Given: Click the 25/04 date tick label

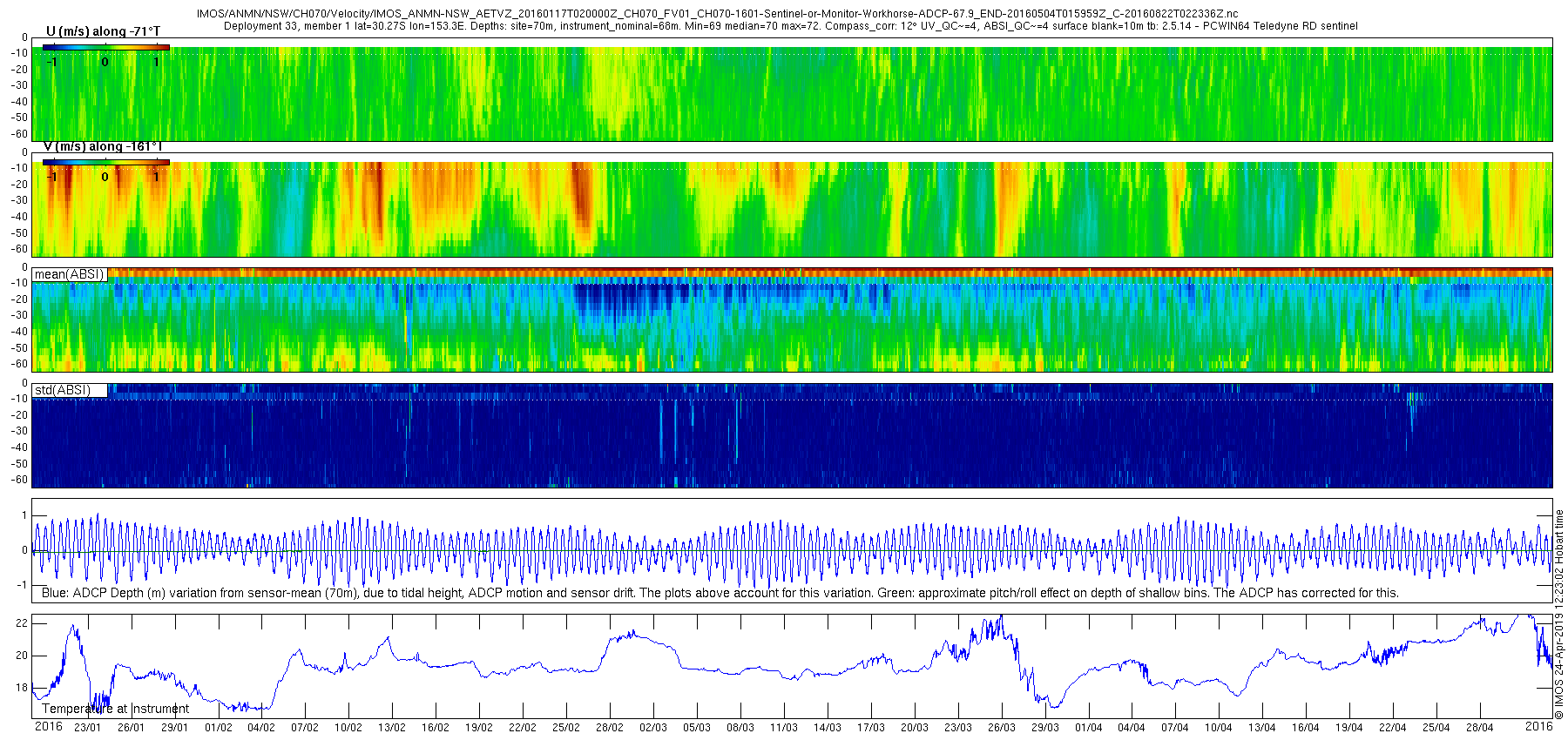Looking at the screenshot, I should (x=1436, y=728).
